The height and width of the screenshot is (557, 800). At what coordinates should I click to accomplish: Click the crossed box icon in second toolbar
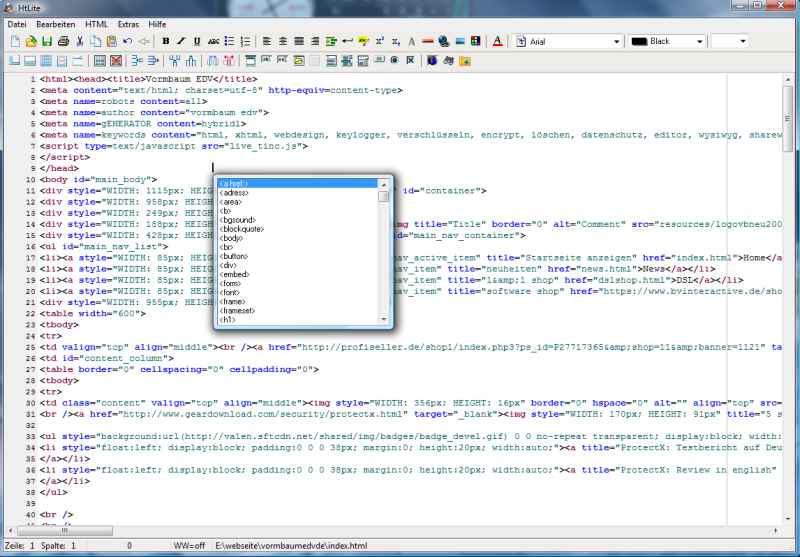pyautogui.click(x=410, y=61)
